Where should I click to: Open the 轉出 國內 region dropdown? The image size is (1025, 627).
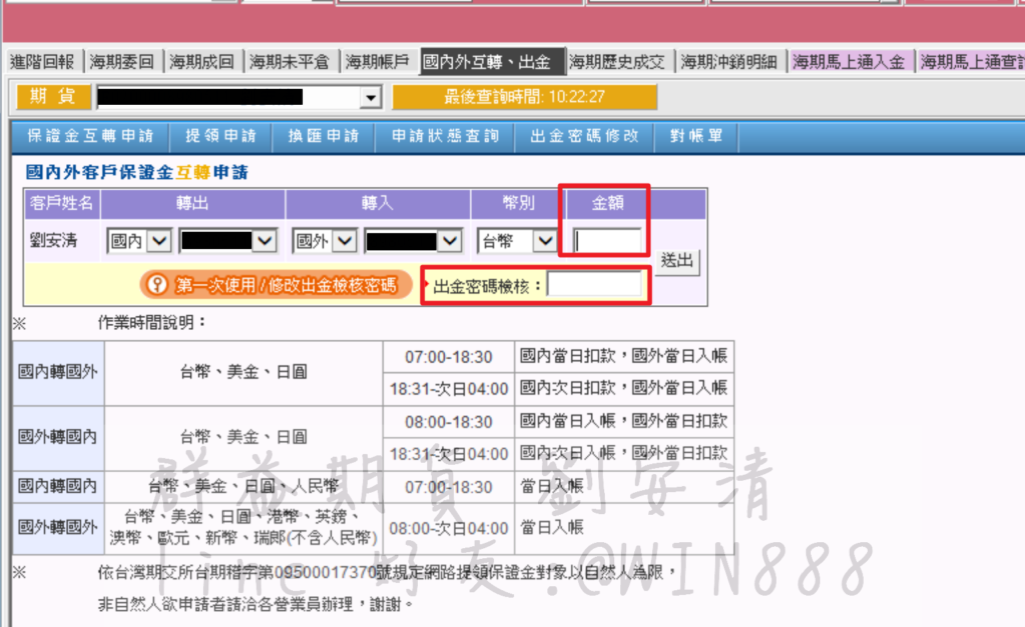point(161,241)
